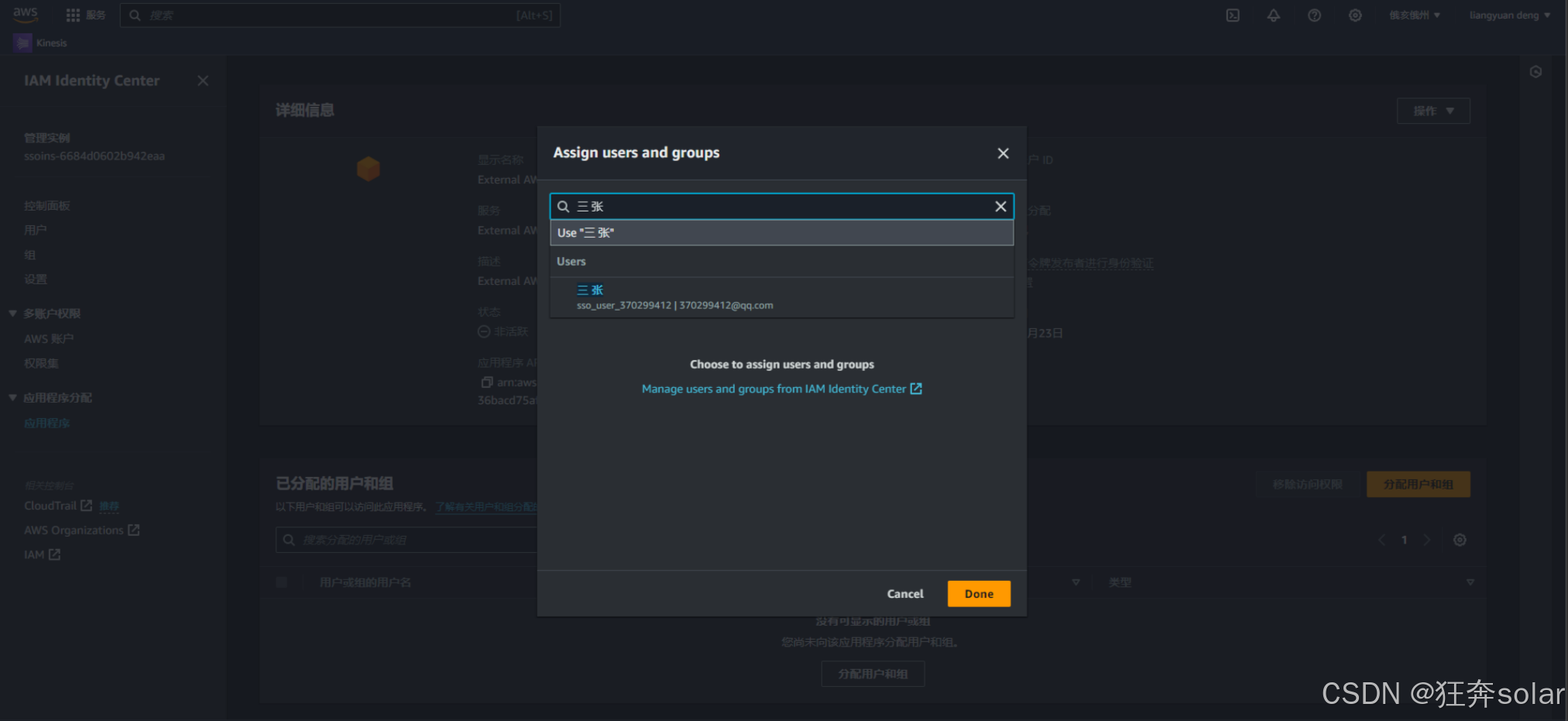Click the user search field in the dialog

coord(782,207)
